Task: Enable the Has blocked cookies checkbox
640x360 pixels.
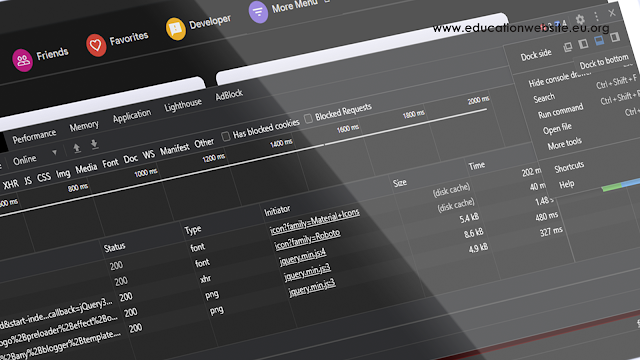Action: tap(226, 136)
